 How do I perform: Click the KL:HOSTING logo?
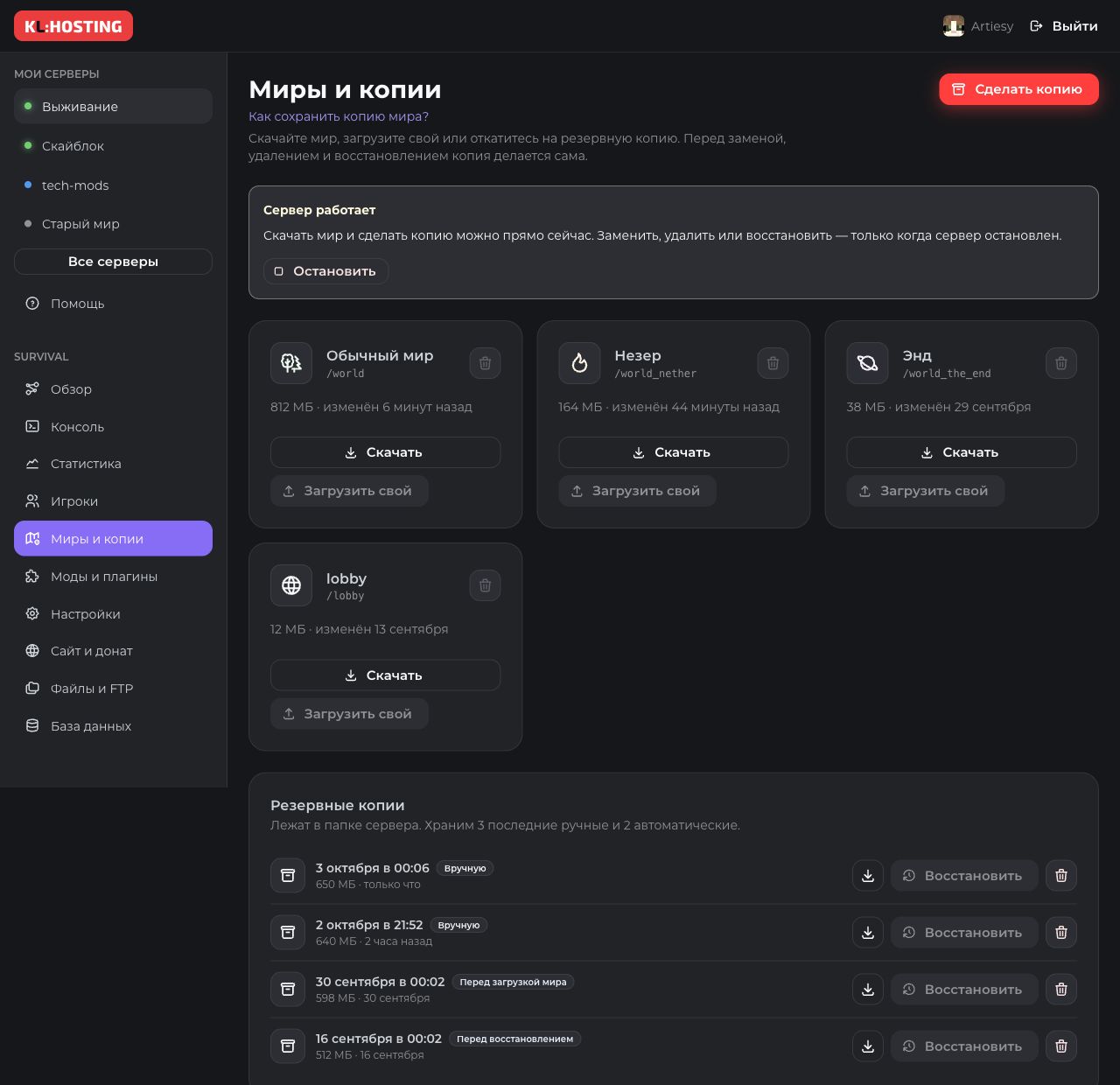coord(73,26)
